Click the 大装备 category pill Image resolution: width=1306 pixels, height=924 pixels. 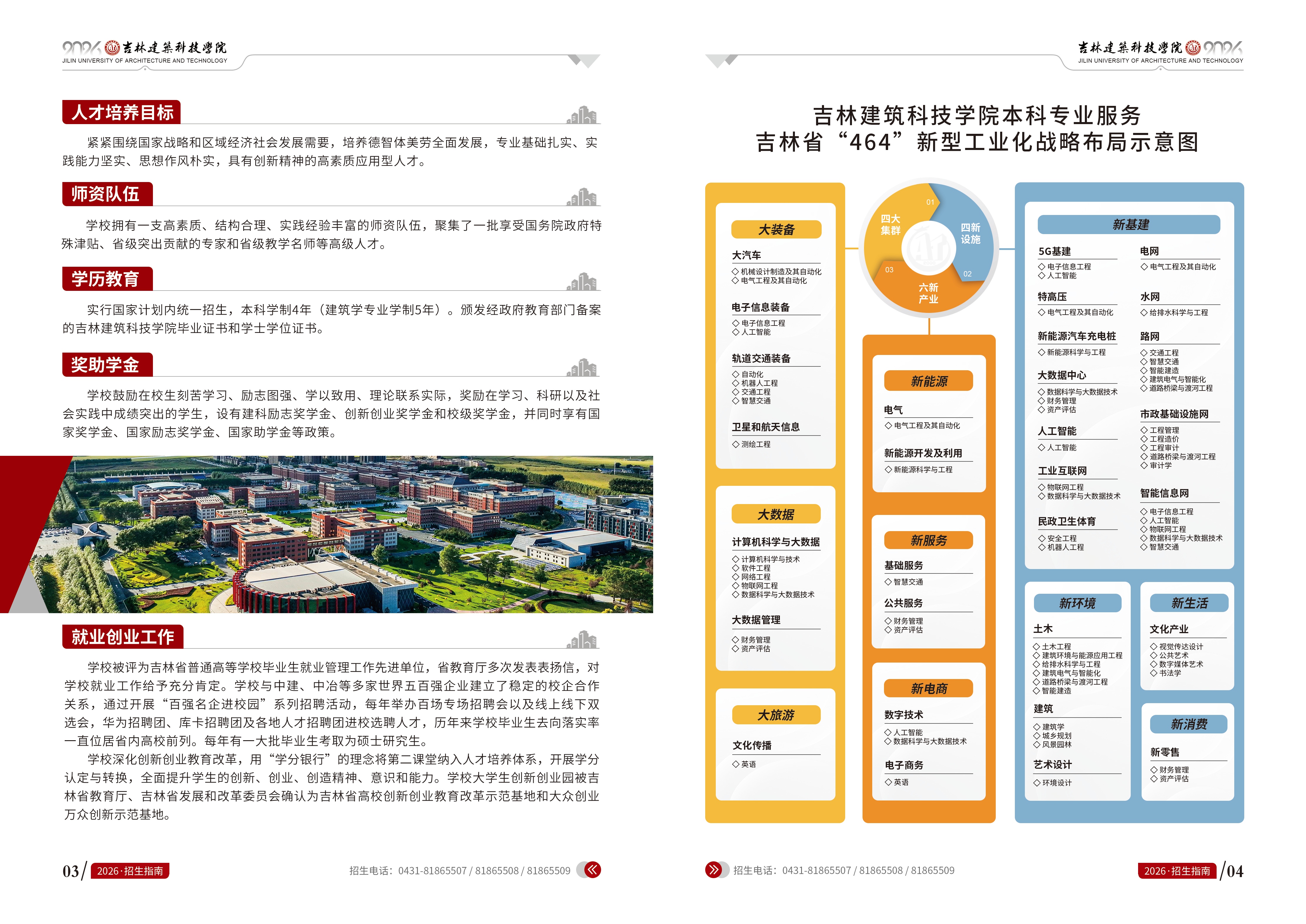point(776,229)
